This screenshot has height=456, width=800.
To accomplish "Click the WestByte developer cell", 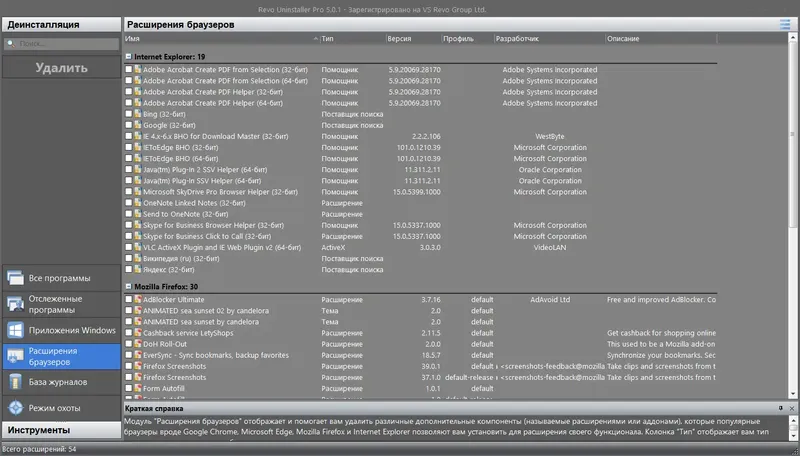I will point(549,136).
